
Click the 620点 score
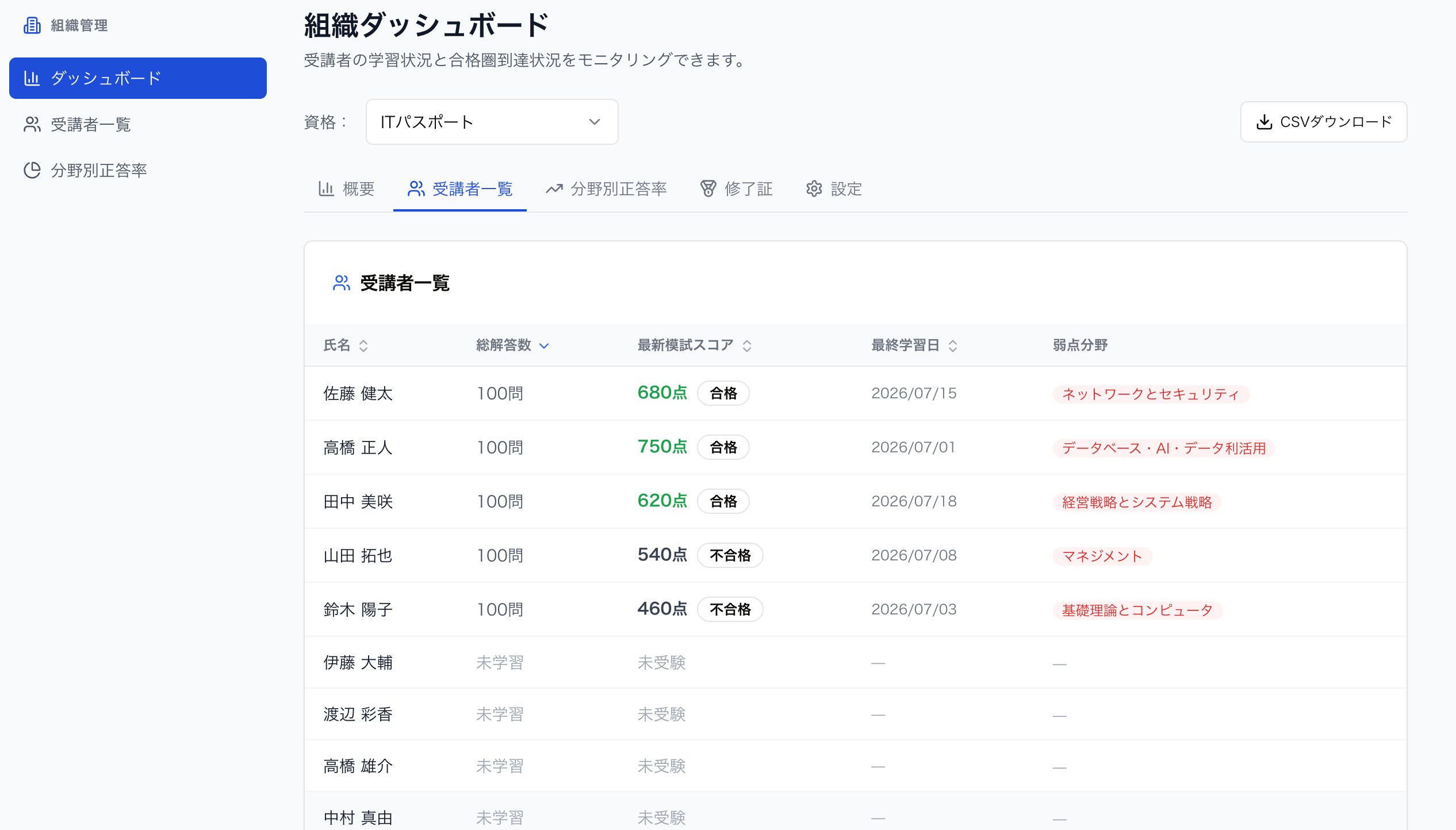[x=662, y=501]
